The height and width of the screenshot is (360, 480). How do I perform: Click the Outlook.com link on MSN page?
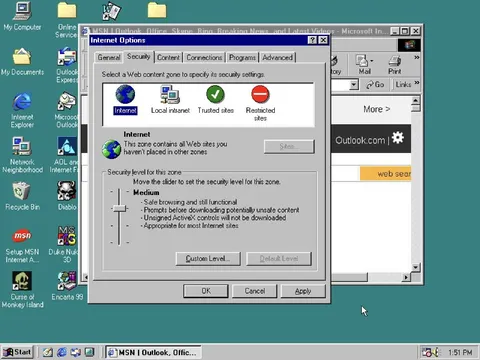360,140
